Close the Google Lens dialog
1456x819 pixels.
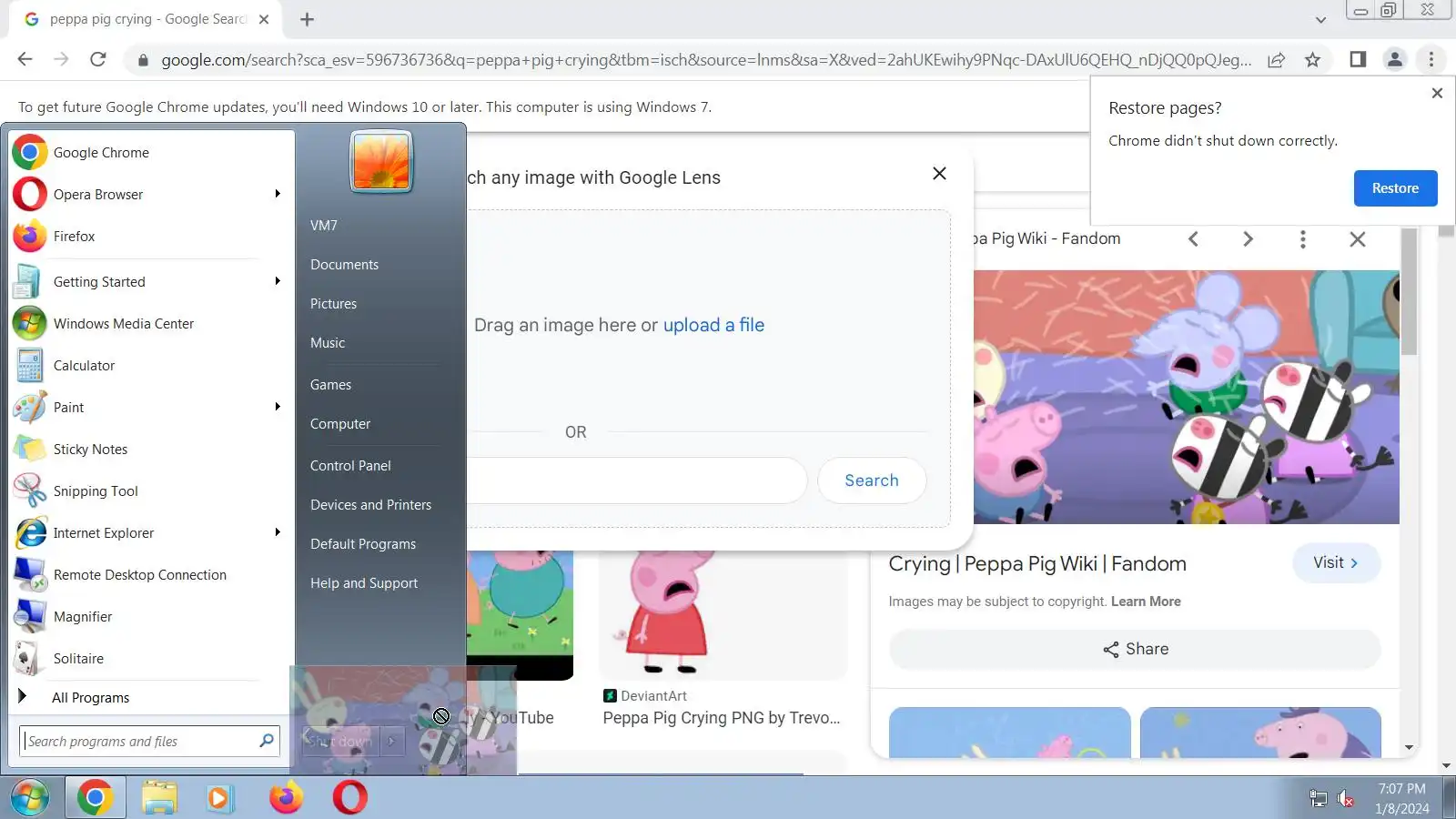(x=939, y=173)
